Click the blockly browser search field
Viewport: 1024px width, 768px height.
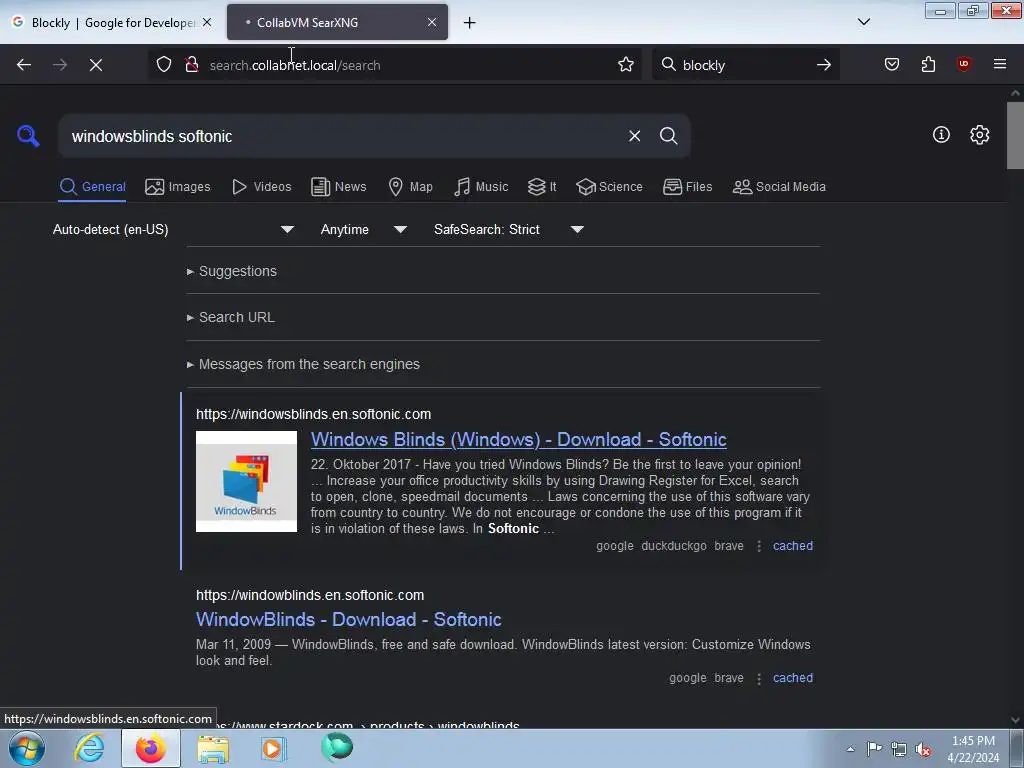[x=744, y=65]
